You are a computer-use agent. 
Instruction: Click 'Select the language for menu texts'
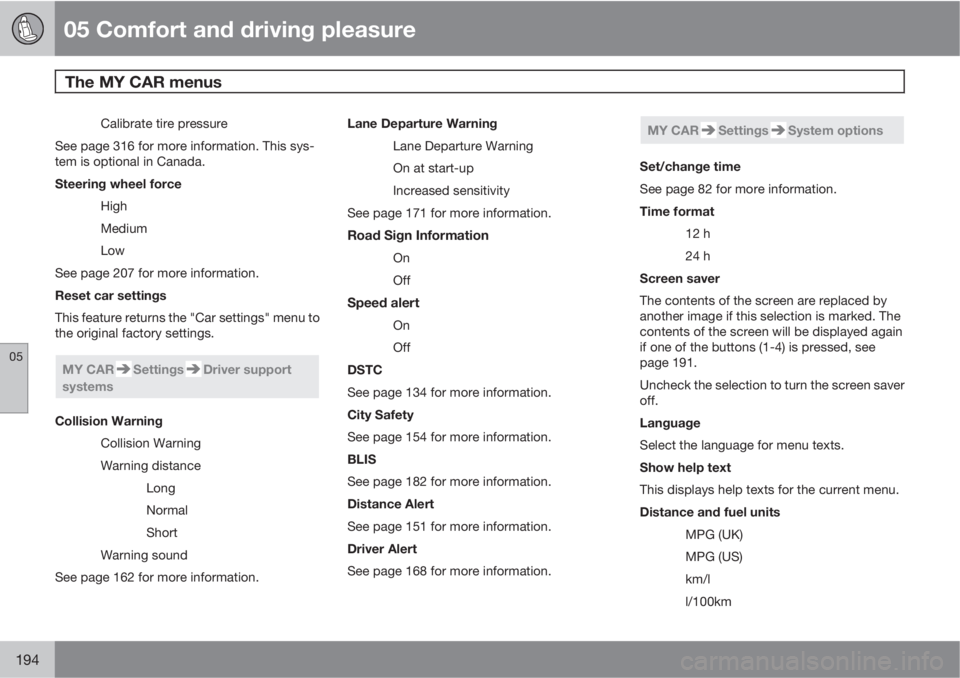point(741,445)
